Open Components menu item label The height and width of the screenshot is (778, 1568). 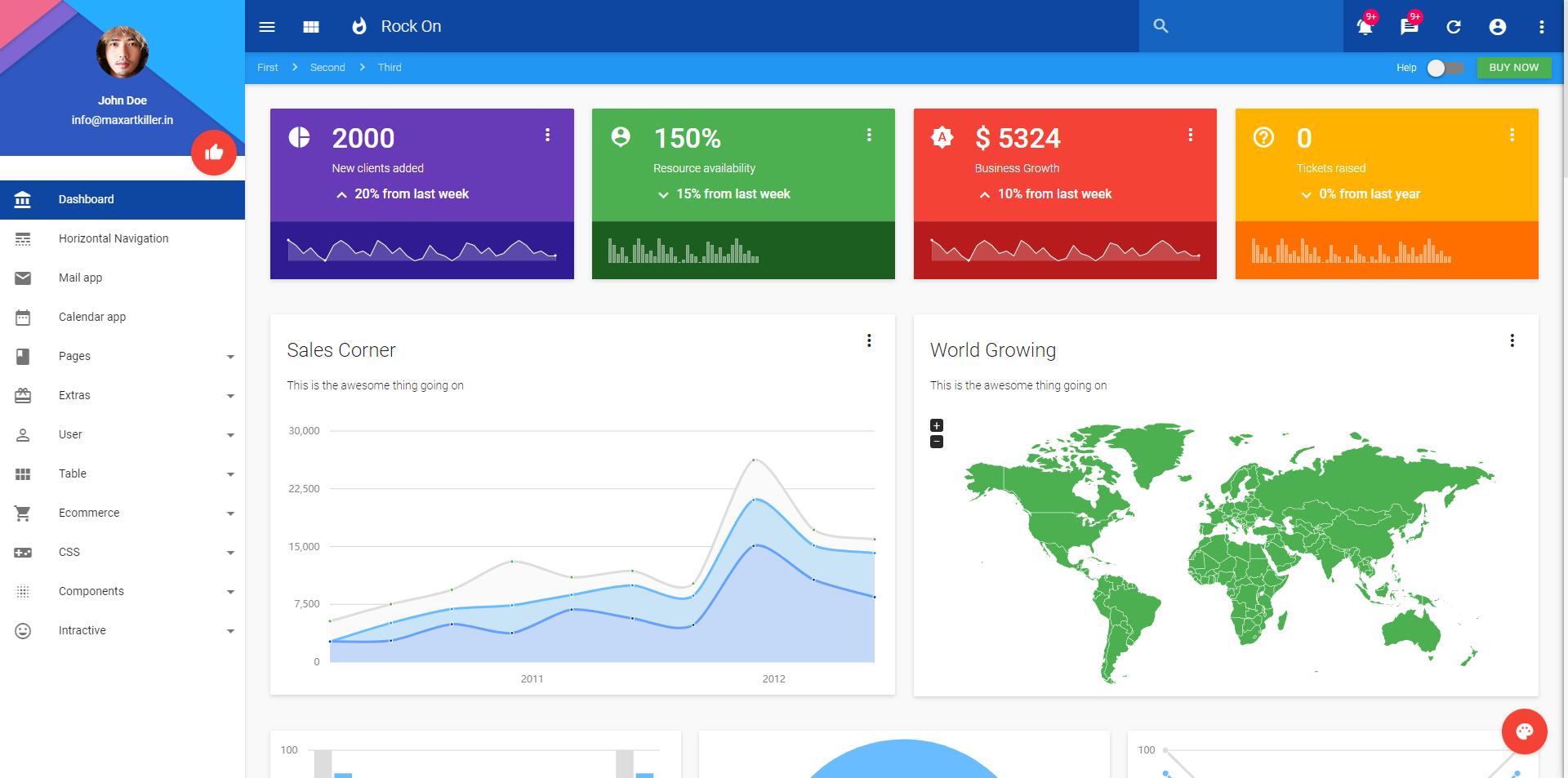tap(91, 591)
